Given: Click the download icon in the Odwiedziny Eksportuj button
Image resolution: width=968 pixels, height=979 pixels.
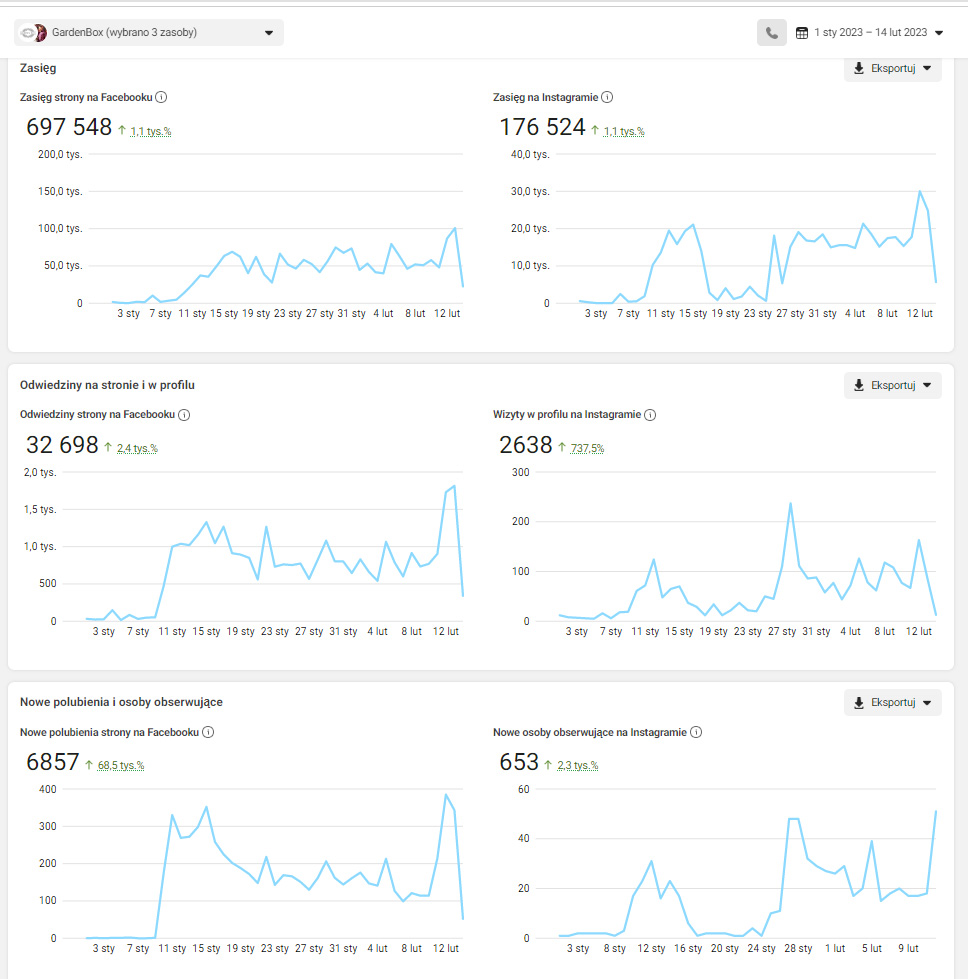Looking at the screenshot, I should click(859, 385).
